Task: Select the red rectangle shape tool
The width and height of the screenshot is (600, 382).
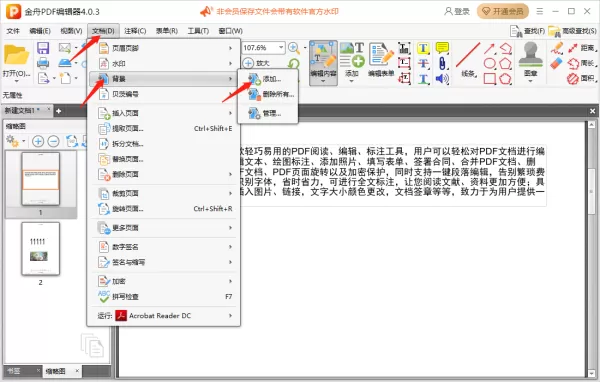Action: pyautogui.click(x=489, y=79)
